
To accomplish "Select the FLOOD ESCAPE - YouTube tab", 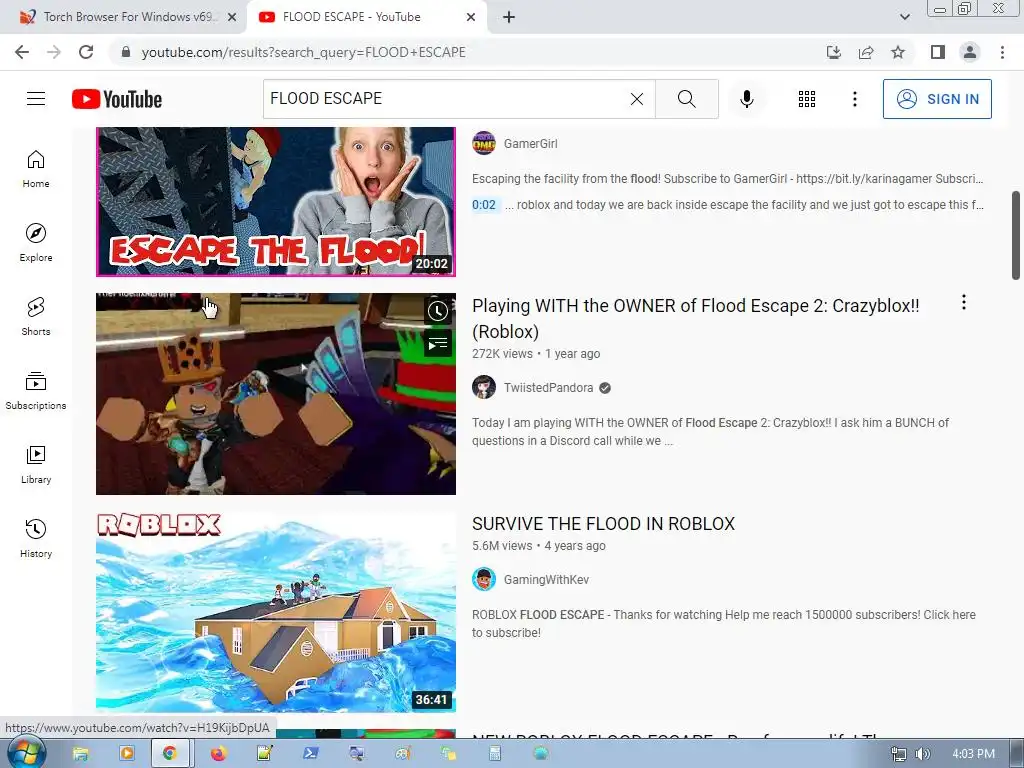I will coord(351,17).
